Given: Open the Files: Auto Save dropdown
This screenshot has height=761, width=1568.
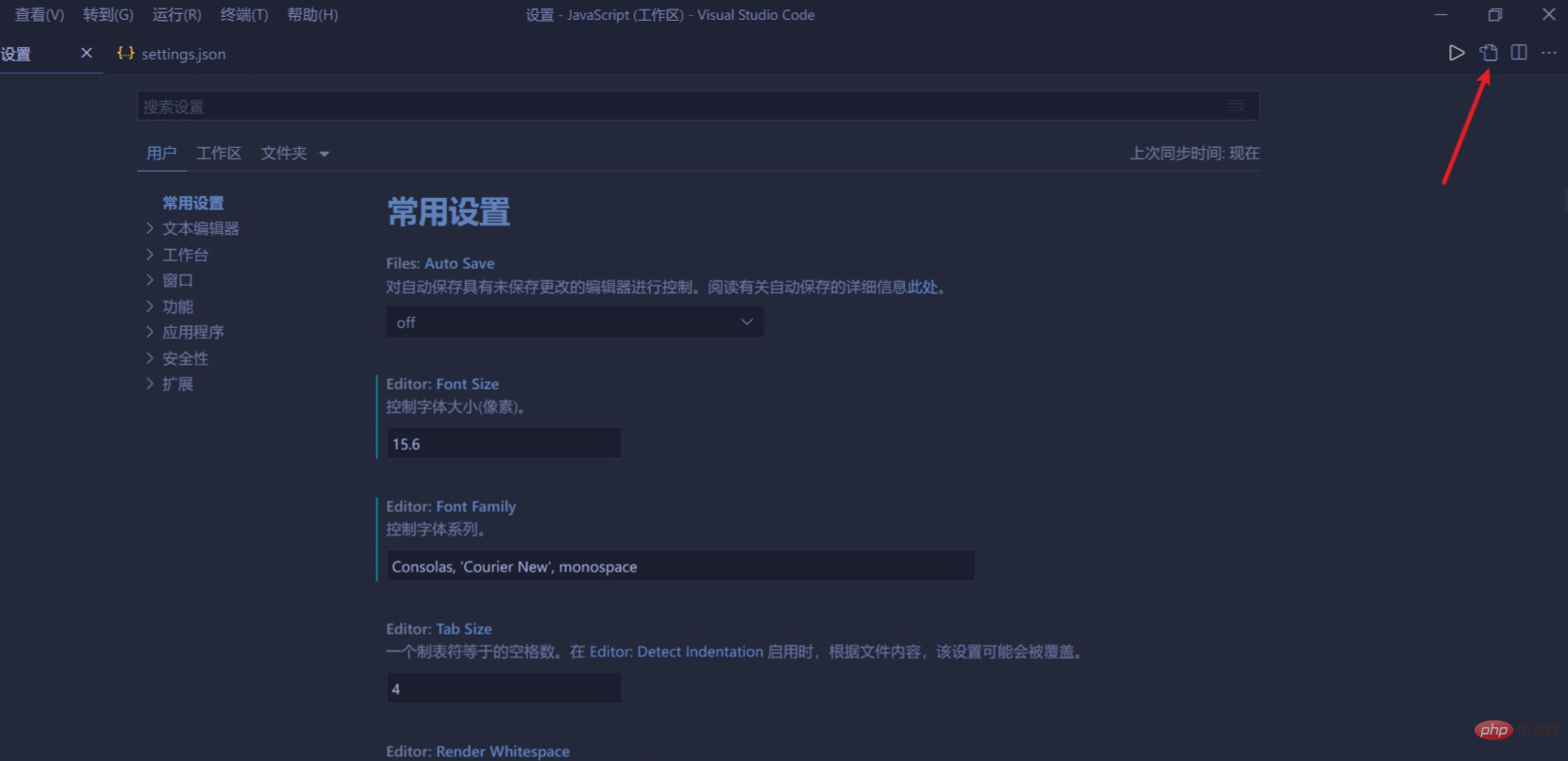Looking at the screenshot, I should (575, 323).
